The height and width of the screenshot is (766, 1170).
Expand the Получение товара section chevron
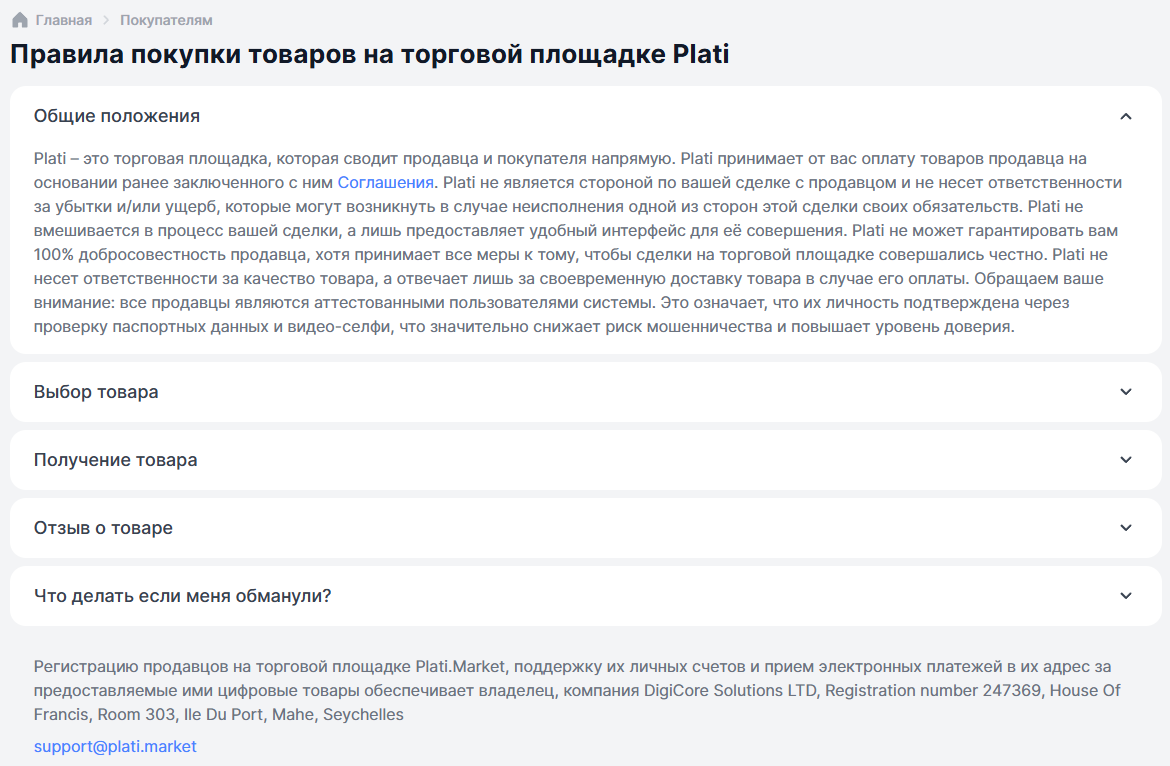pyautogui.click(x=1126, y=460)
